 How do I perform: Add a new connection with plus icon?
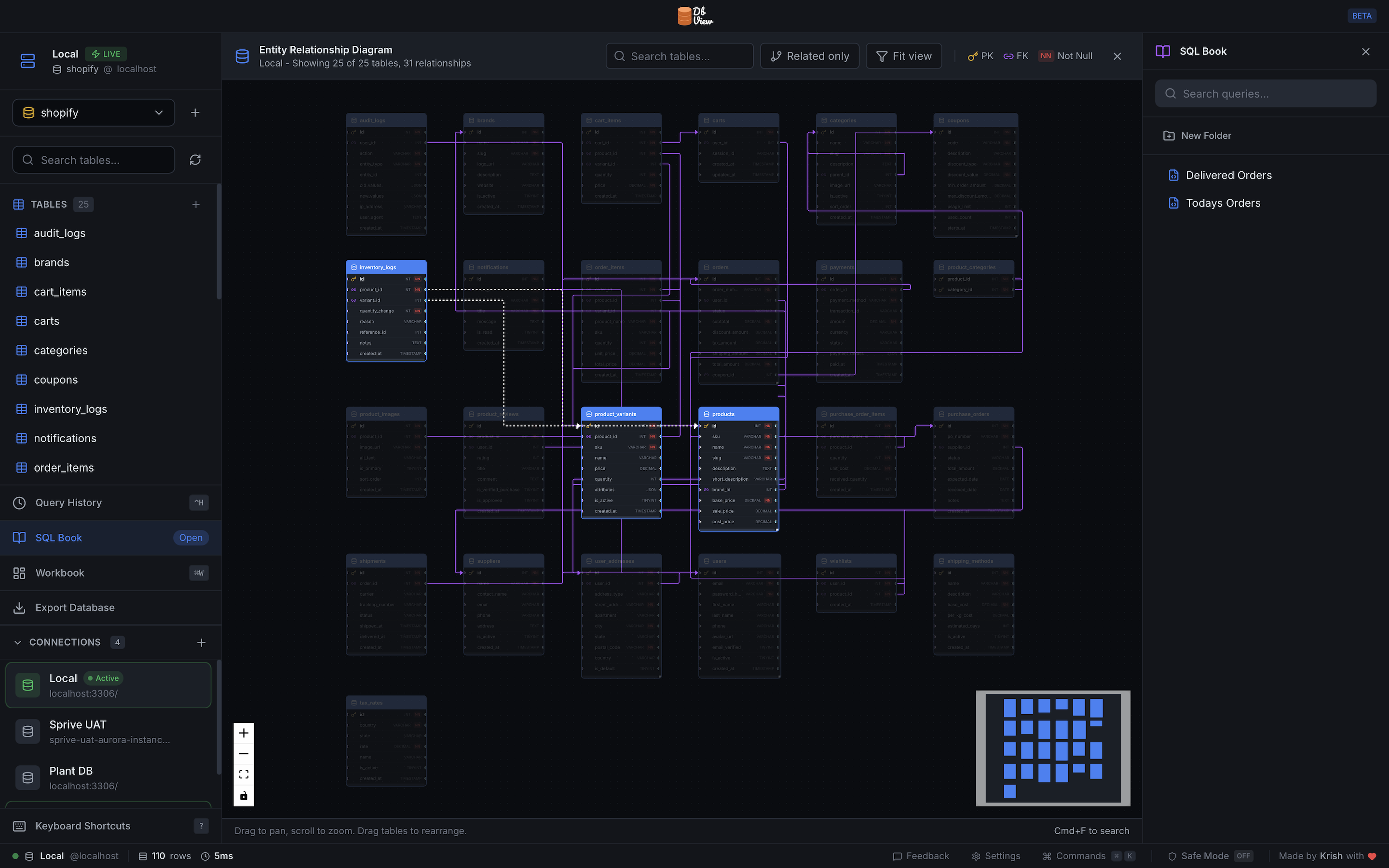point(201,642)
